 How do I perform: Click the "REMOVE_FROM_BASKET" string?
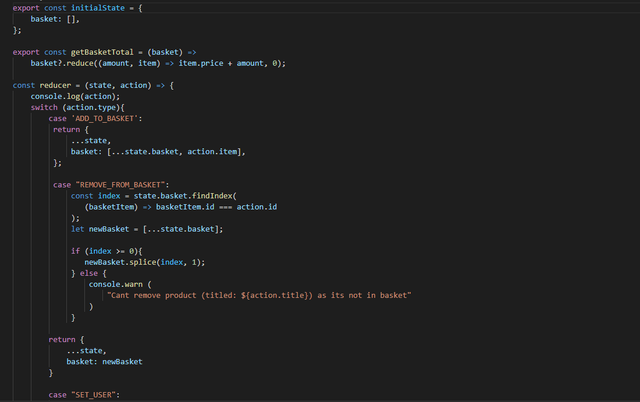click(x=120, y=184)
